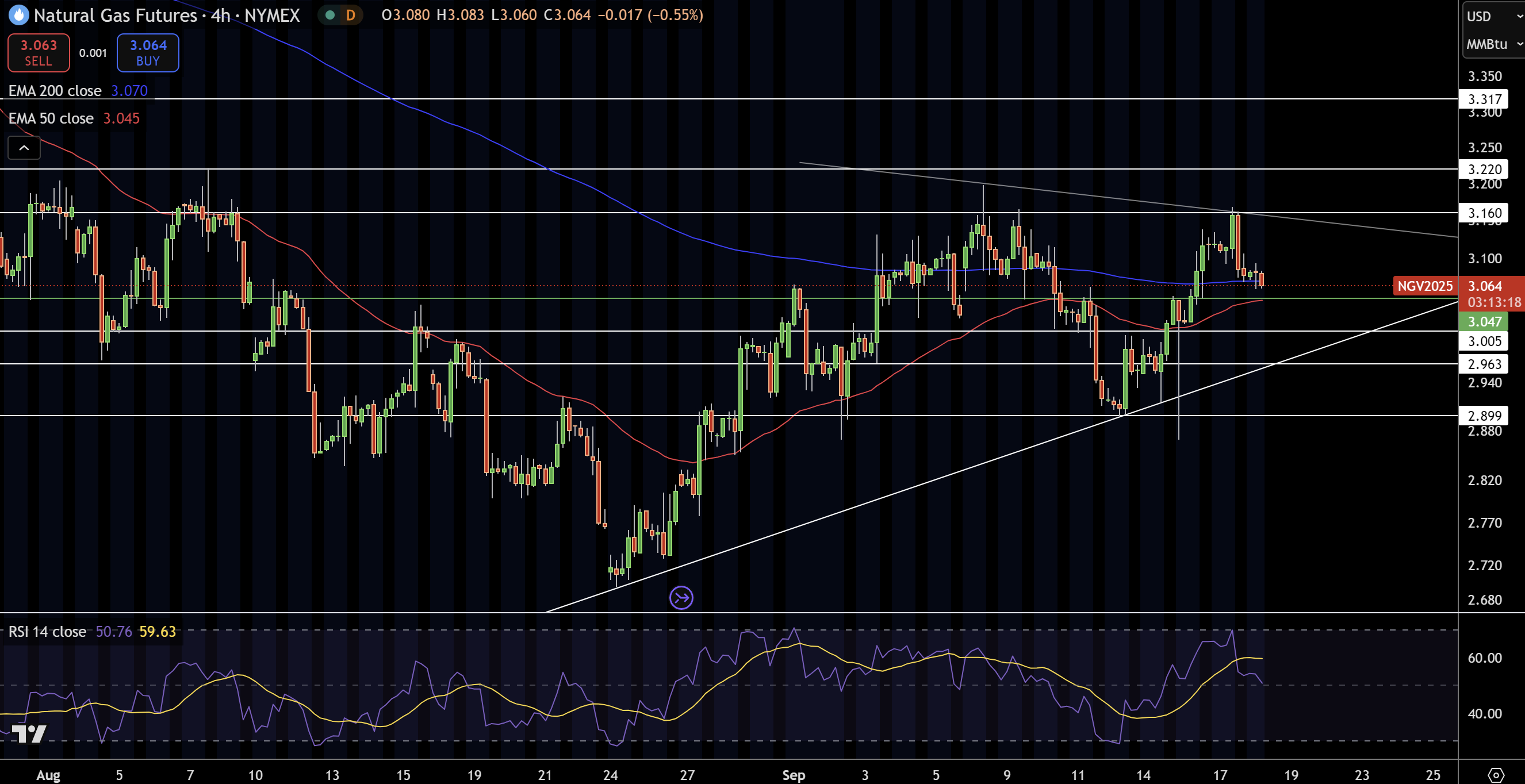Select the 3.160 horizontal line price label
1525x784 pixels.
tap(1484, 213)
